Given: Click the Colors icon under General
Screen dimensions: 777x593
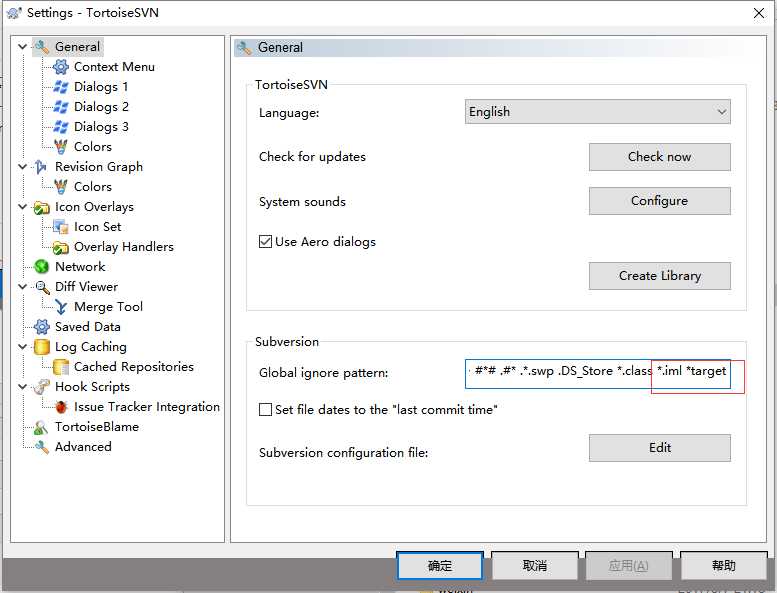Looking at the screenshot, I should (61, 147).
